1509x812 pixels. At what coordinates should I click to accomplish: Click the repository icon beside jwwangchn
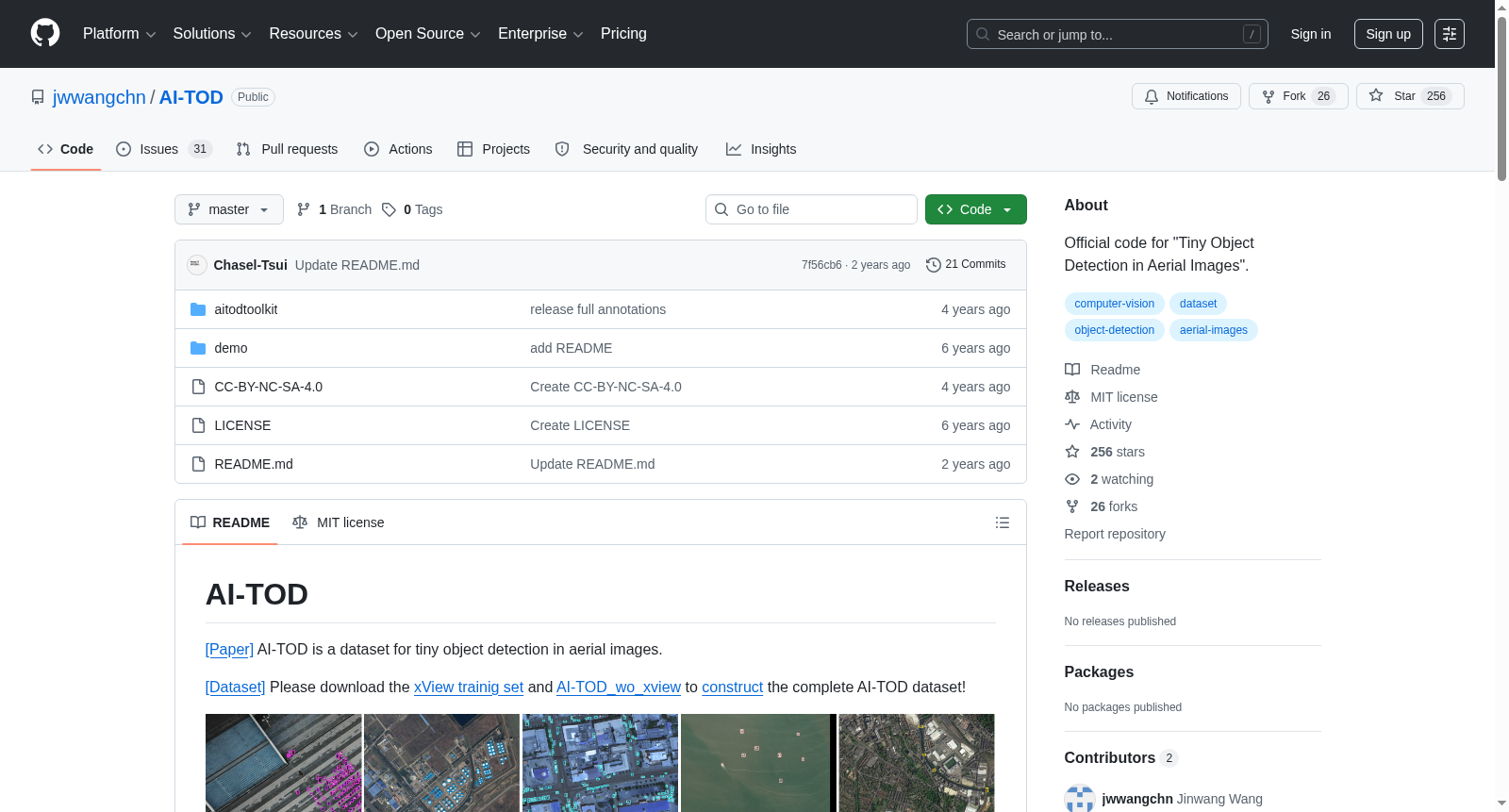[38, 97]
